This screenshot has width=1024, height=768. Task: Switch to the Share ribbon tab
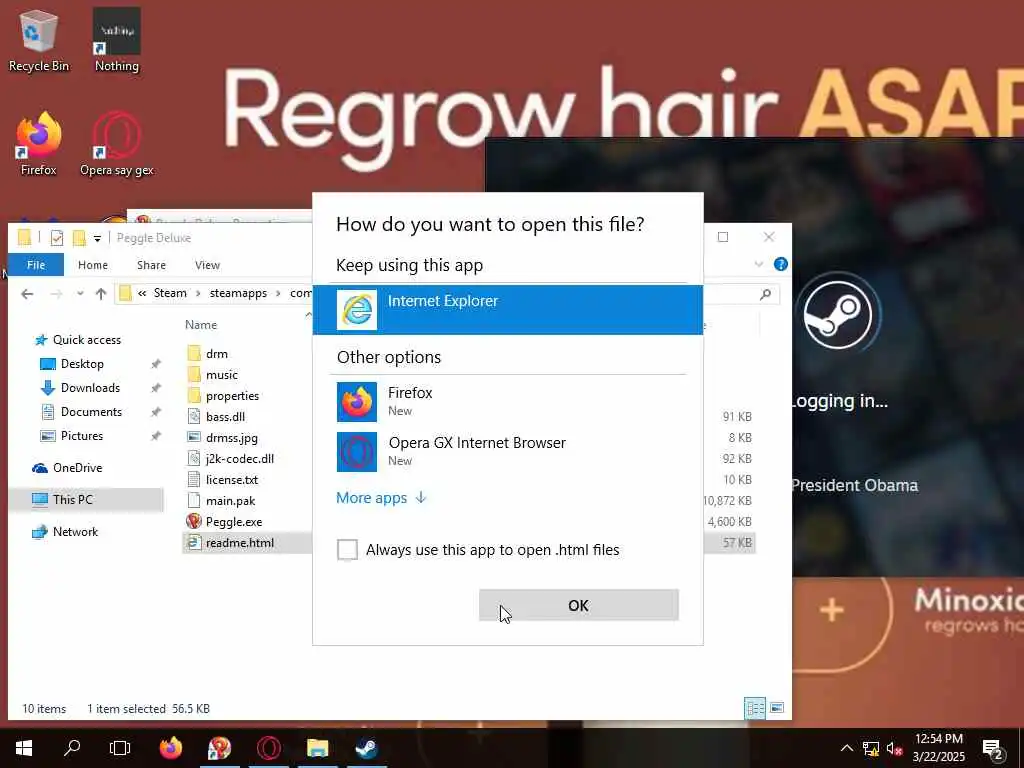pos(152,264)
